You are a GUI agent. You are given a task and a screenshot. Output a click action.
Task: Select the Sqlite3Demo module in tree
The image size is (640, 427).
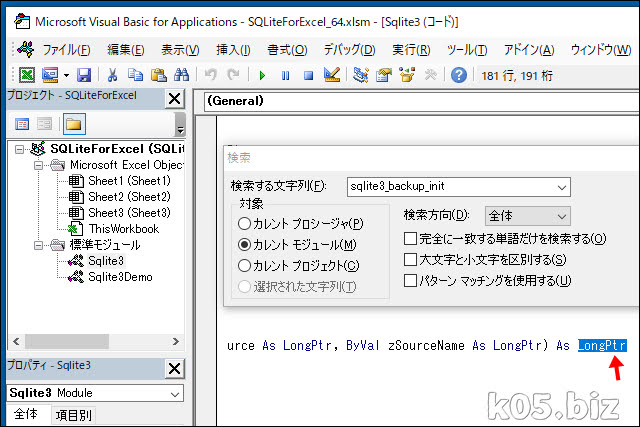coord(120,277)
